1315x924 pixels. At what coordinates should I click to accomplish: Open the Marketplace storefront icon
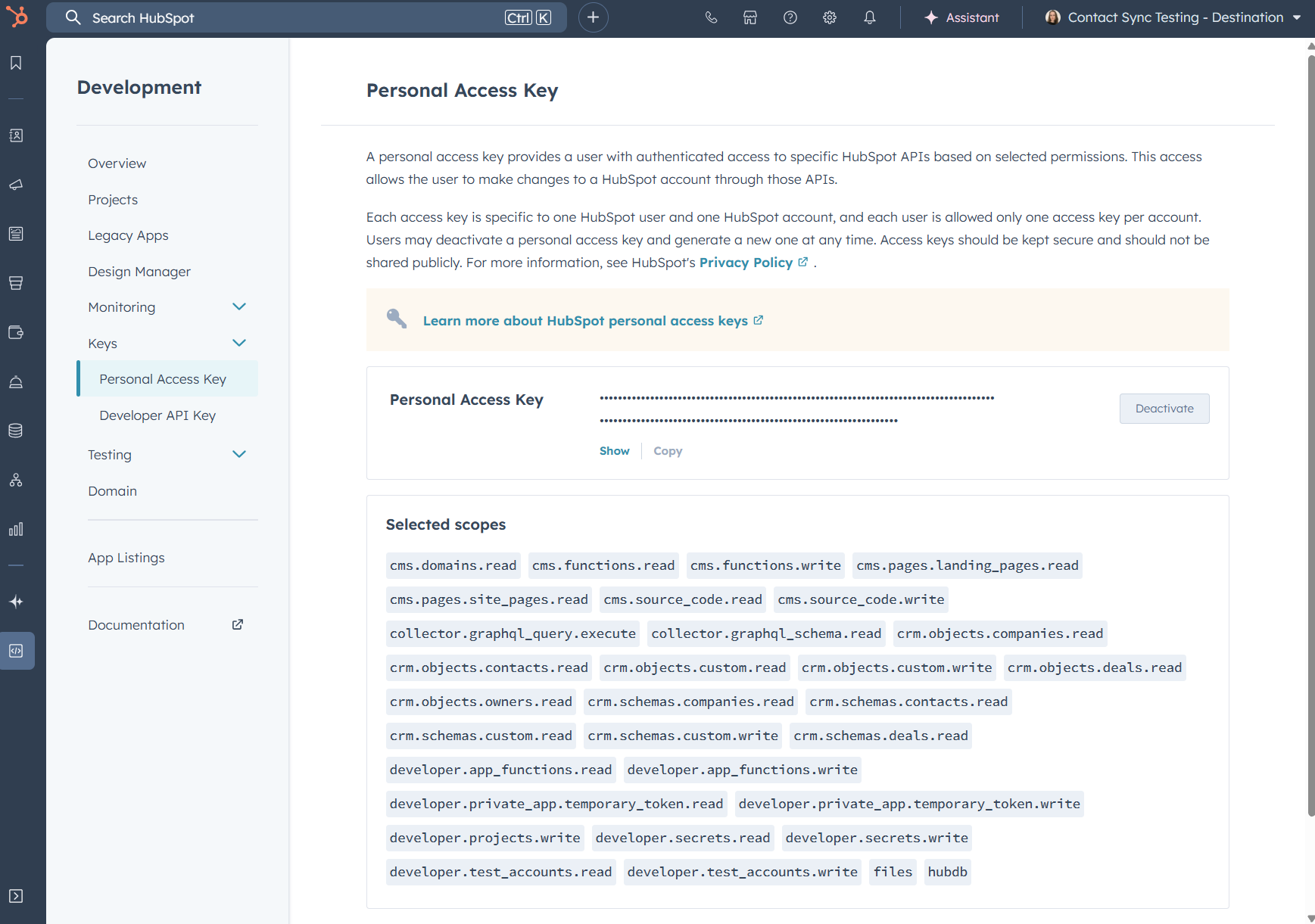pos(750,17)
